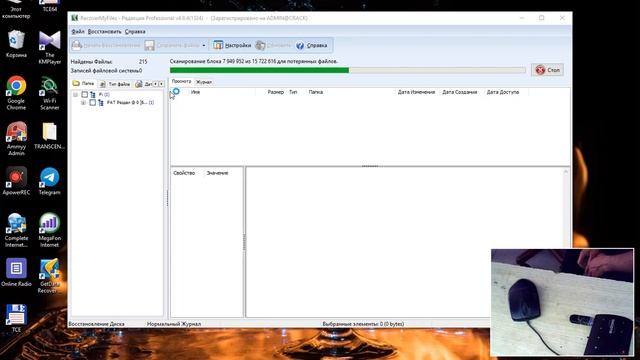
Task: Click Восстановление Диска status bar text
Action: 96,324
